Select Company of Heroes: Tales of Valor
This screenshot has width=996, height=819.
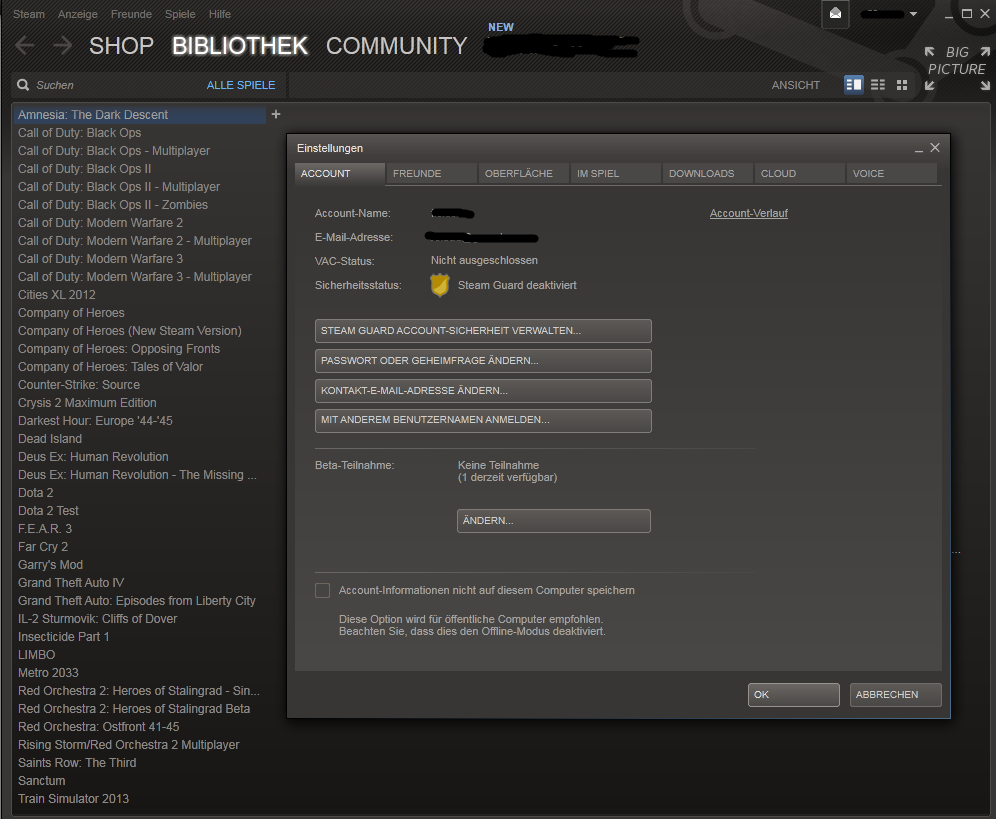coord(111,367)
